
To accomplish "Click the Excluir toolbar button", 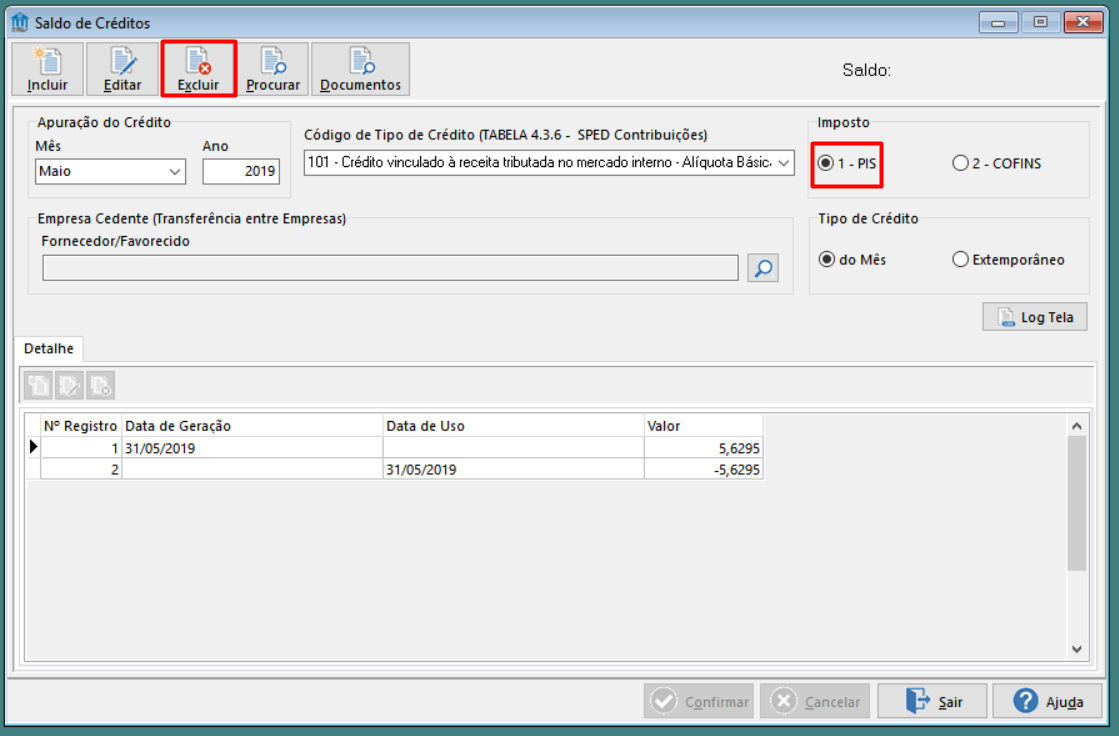I will pyautogui.click(x=198, y=69).
